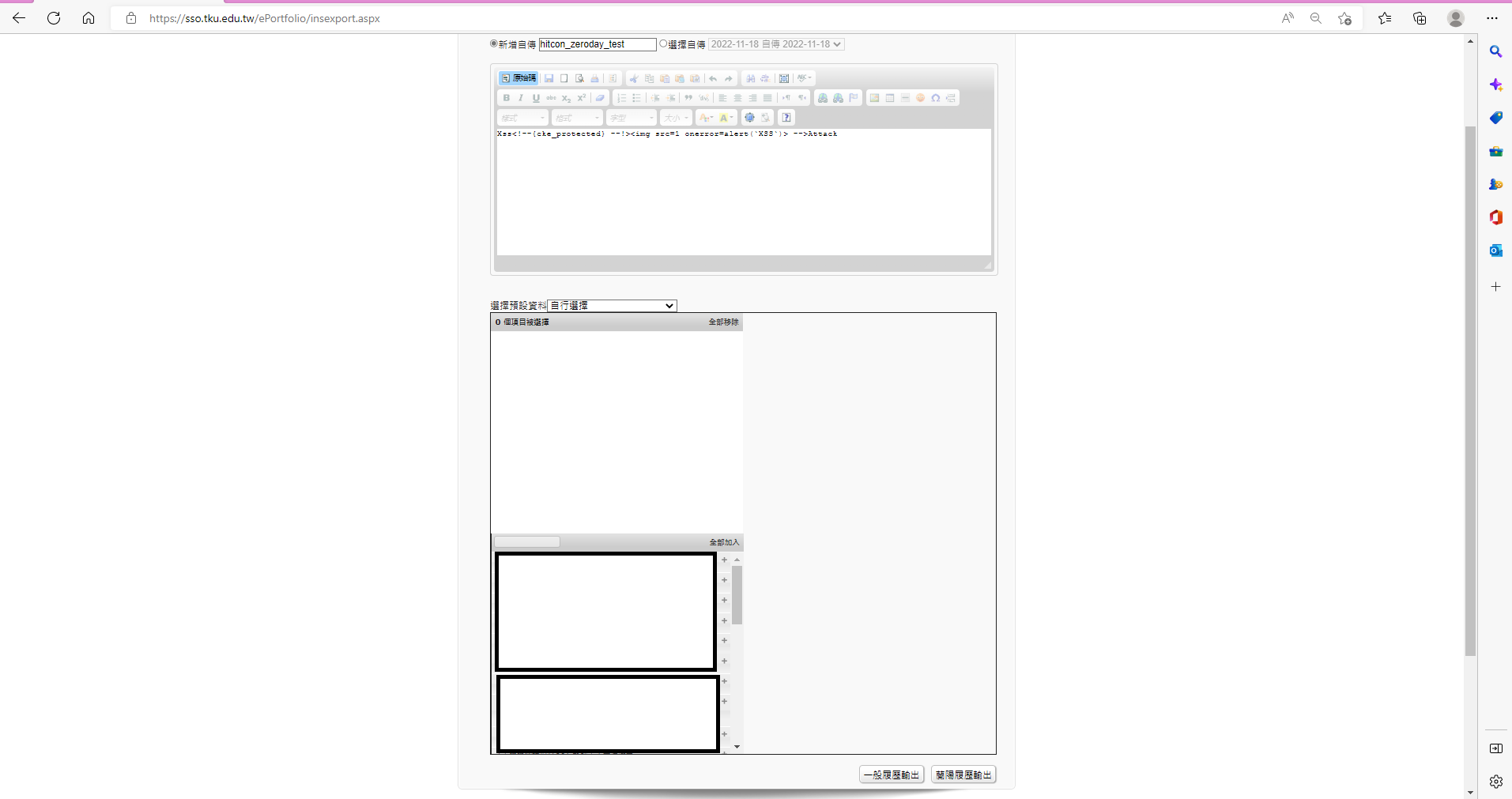This screenshot has width=1512, height=799.
Task: Click the About CKEditor question icon
Action: pos(786,118)
